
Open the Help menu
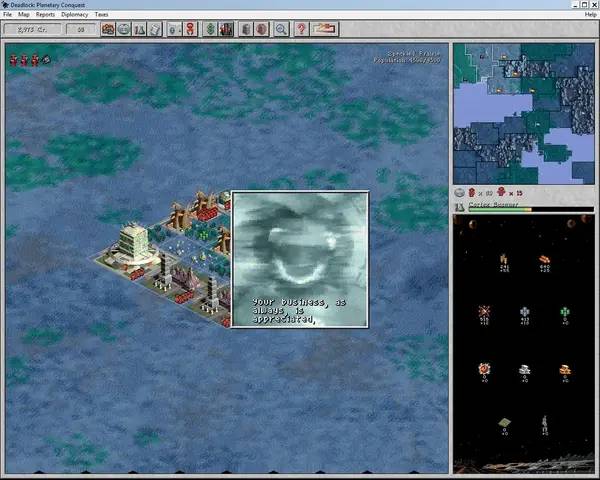(x=590, y=15)
